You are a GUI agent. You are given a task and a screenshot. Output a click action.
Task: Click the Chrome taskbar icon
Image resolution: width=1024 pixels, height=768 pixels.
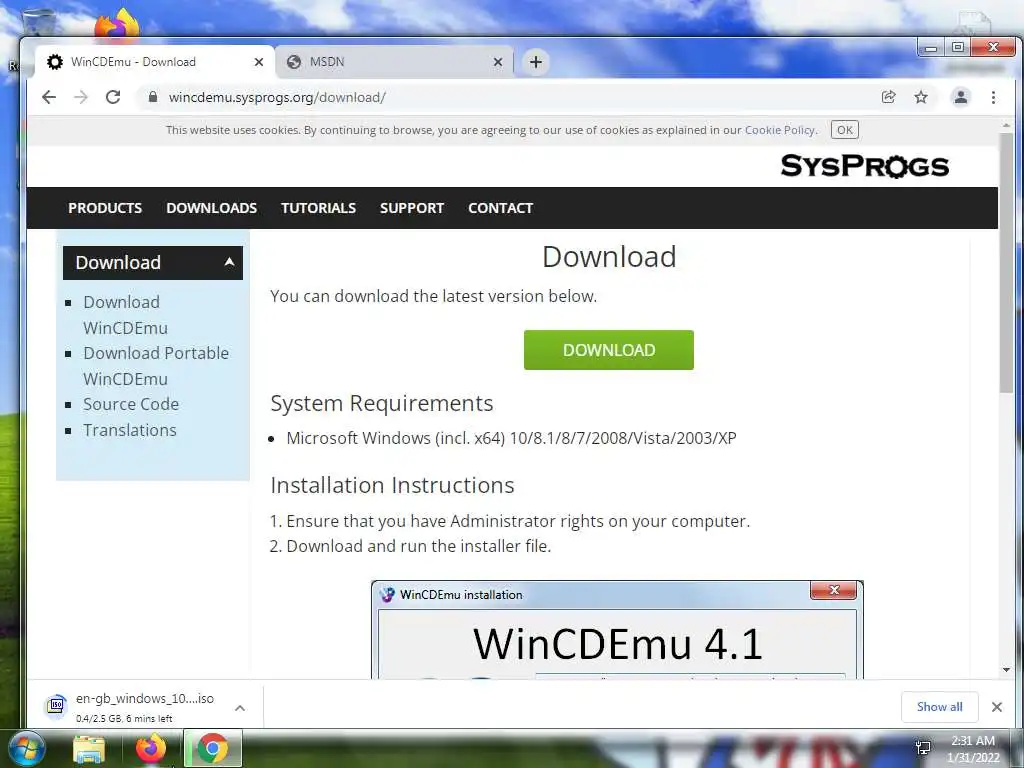coord(213,748)
